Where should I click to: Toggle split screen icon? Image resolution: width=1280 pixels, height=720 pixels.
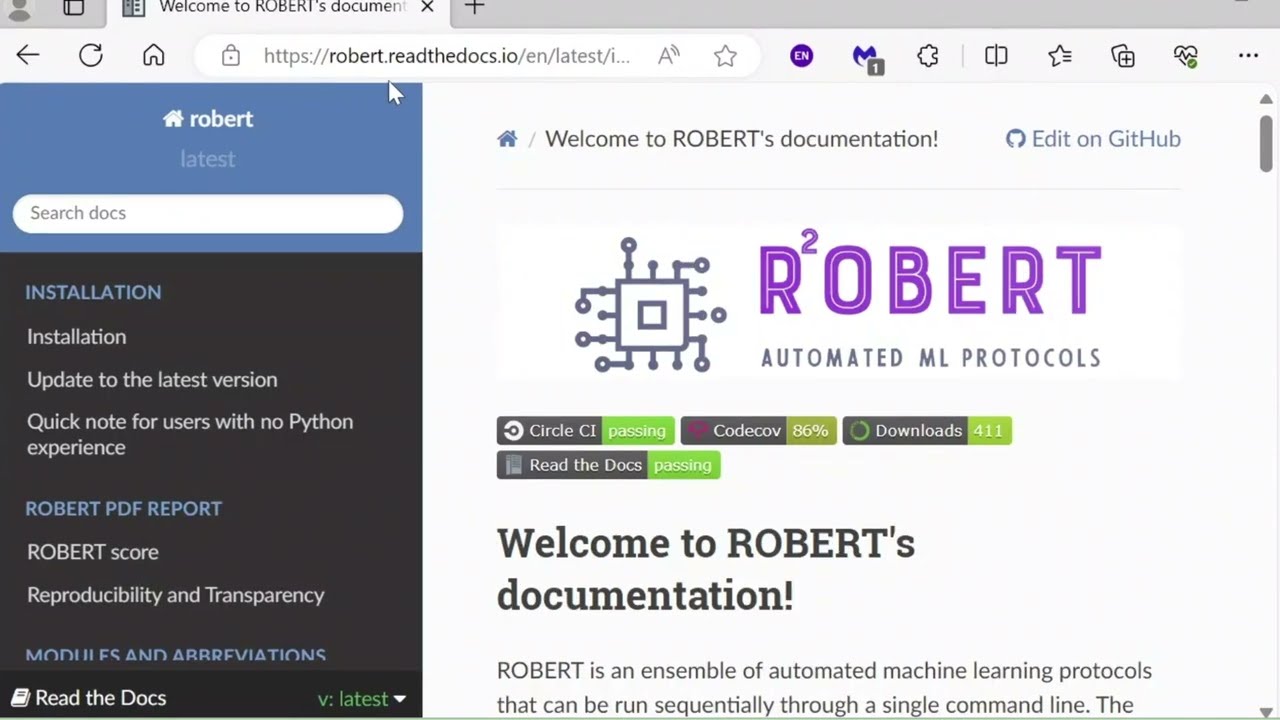point(996,56)
